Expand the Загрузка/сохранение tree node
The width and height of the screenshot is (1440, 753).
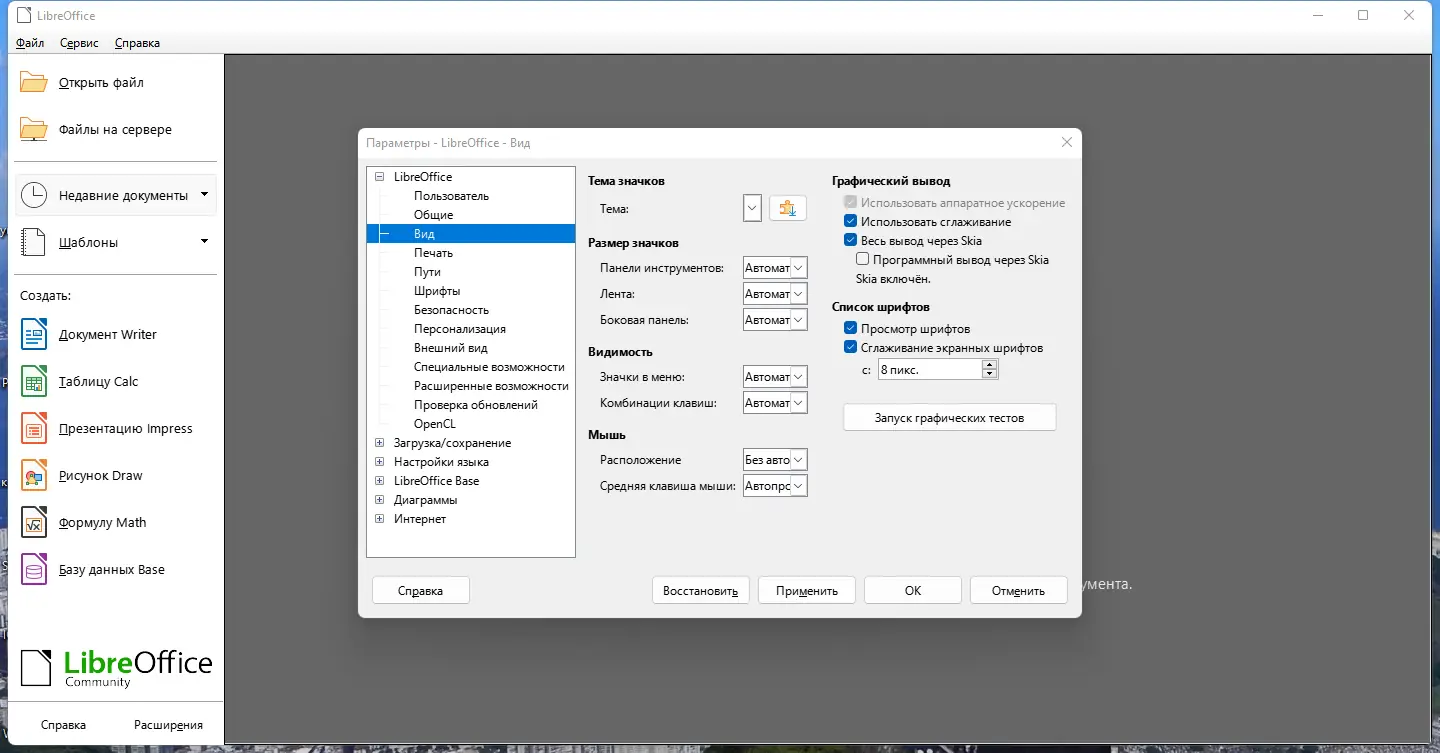click(x=379, y=442)
